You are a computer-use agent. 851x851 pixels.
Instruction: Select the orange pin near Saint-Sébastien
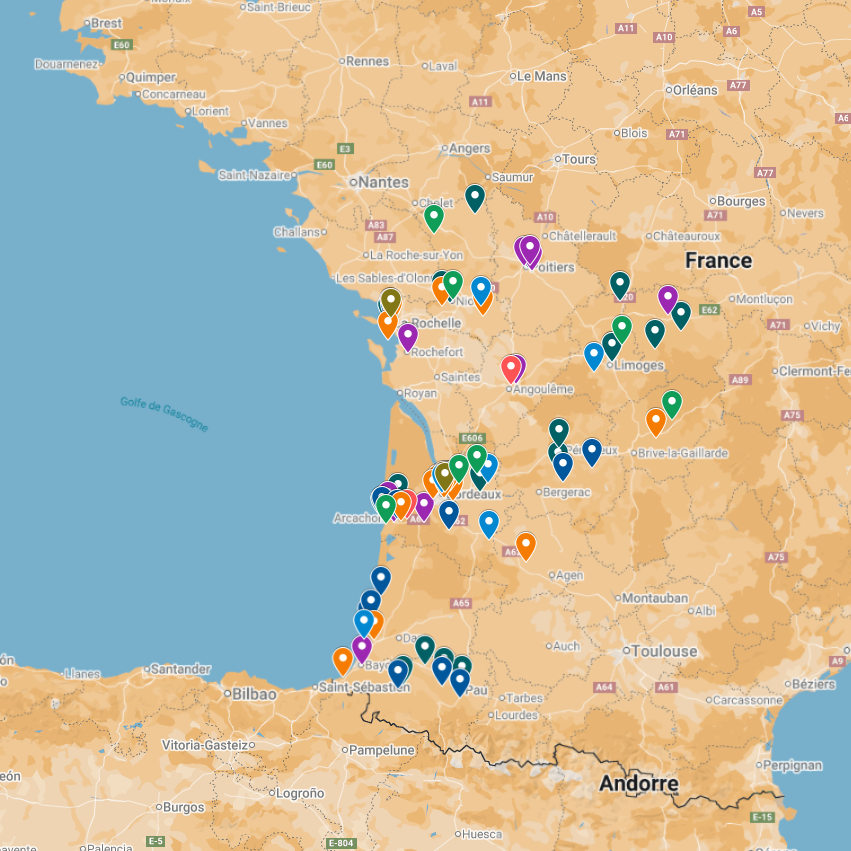click(x=343, y=660)
